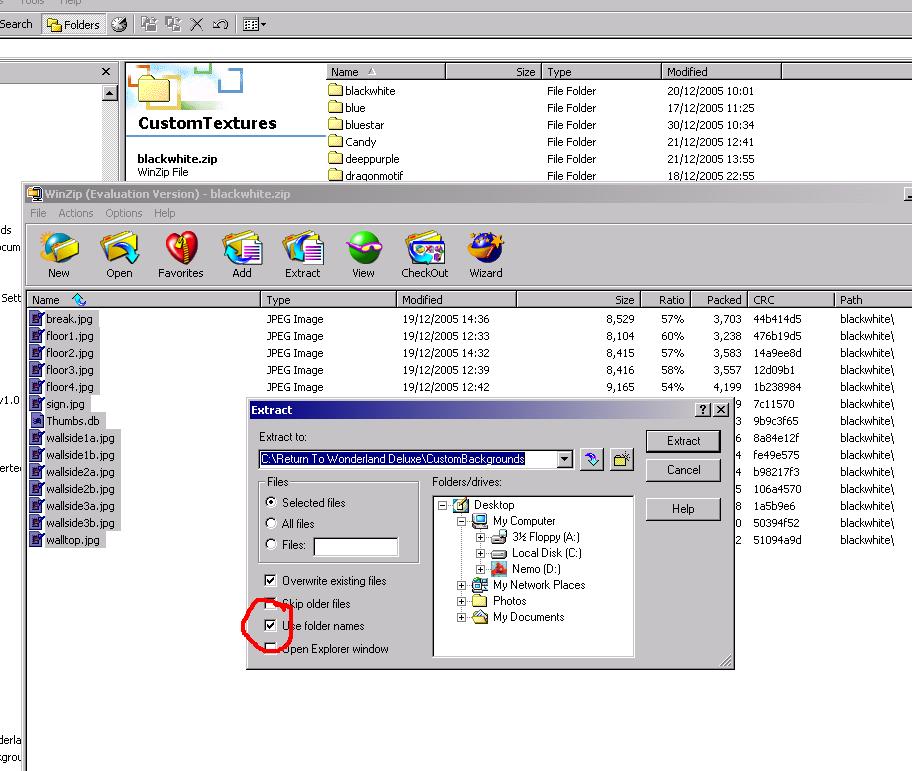Toggle Use folder names checkbox
912x771 pixels.
pos(270,626)
